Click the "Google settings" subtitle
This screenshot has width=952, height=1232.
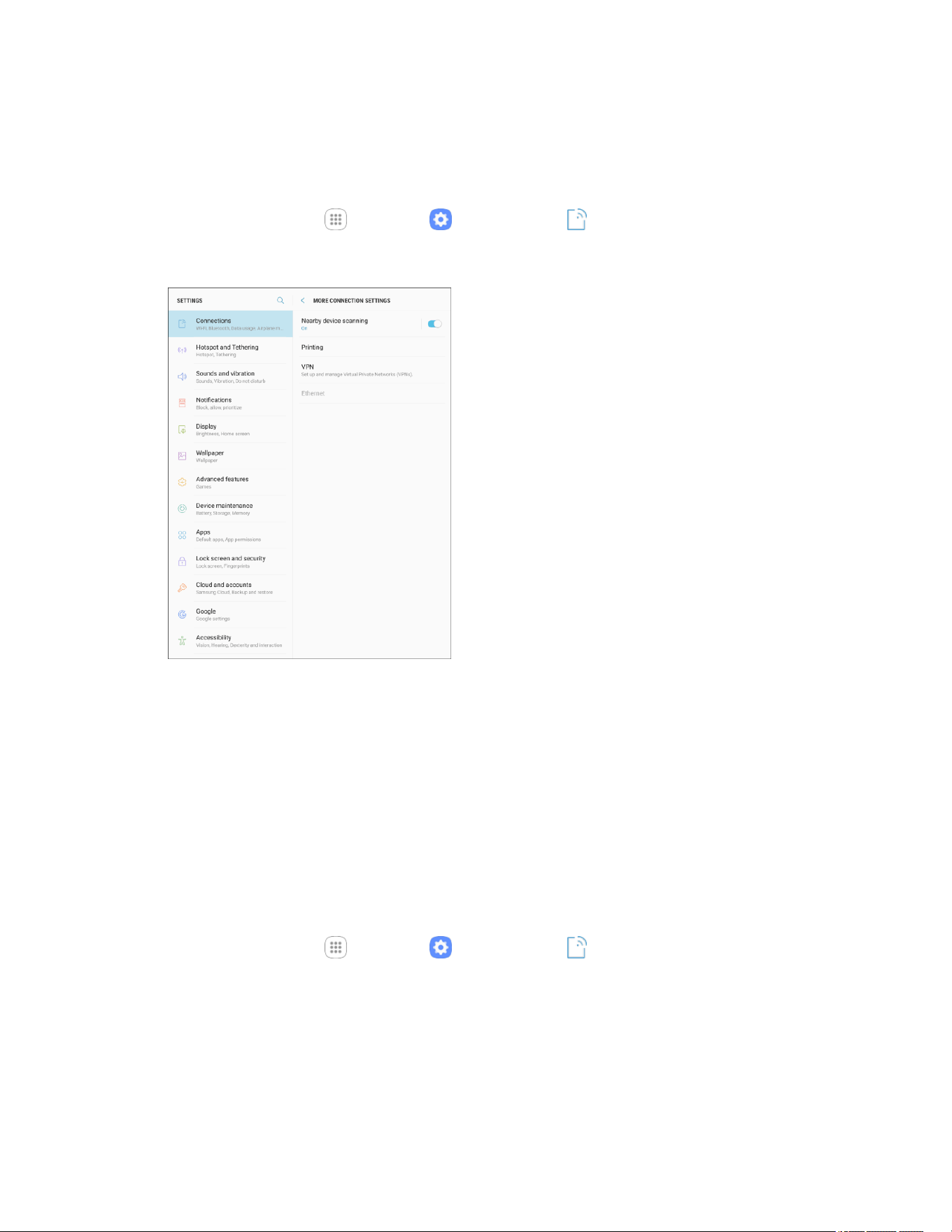pyautogui.click(x=213, y=619)
